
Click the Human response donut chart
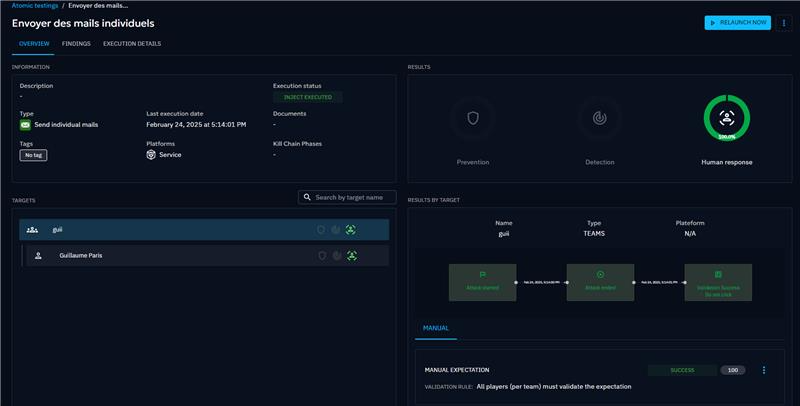[x=726, y=118]
